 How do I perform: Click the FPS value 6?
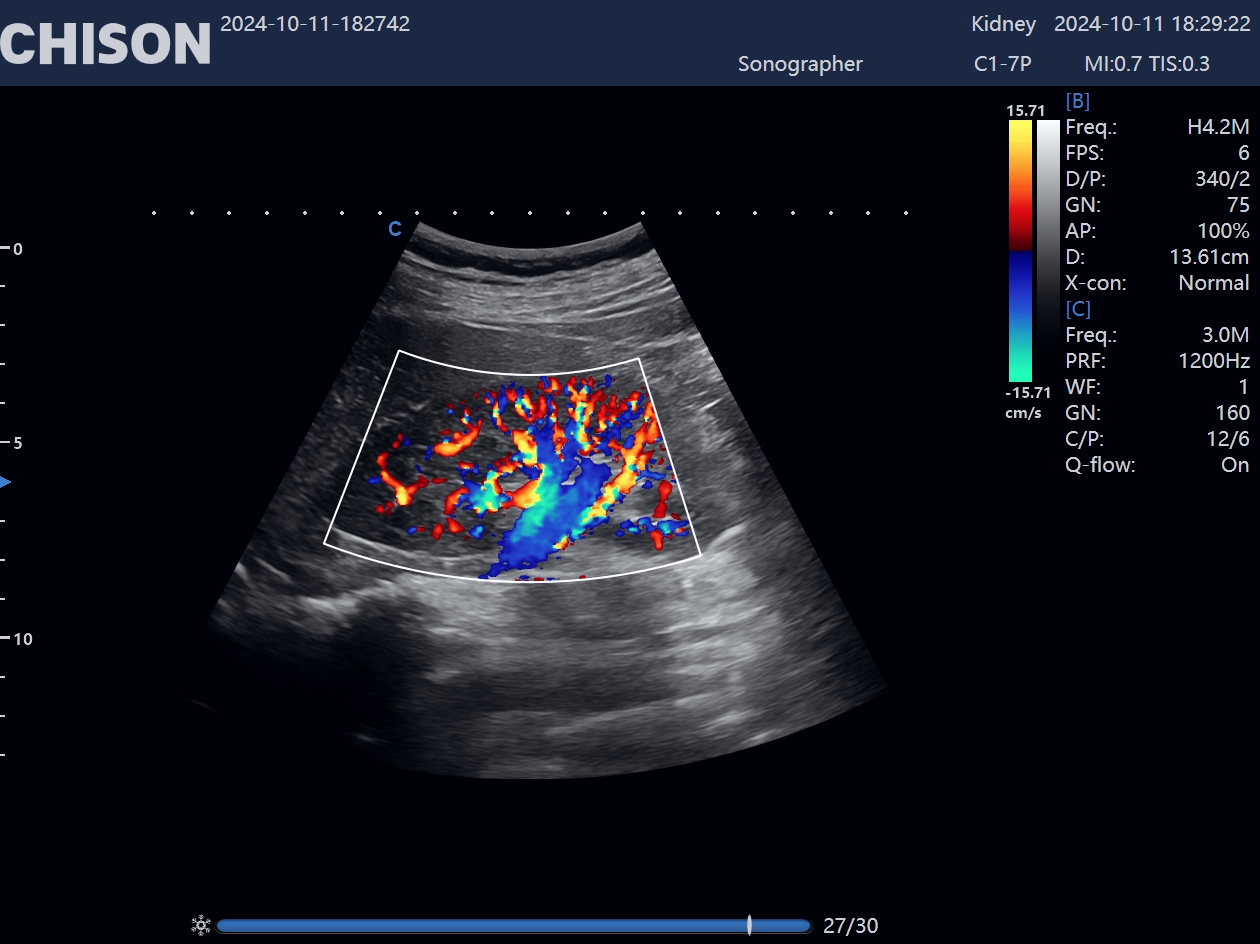click(1244, 153)
